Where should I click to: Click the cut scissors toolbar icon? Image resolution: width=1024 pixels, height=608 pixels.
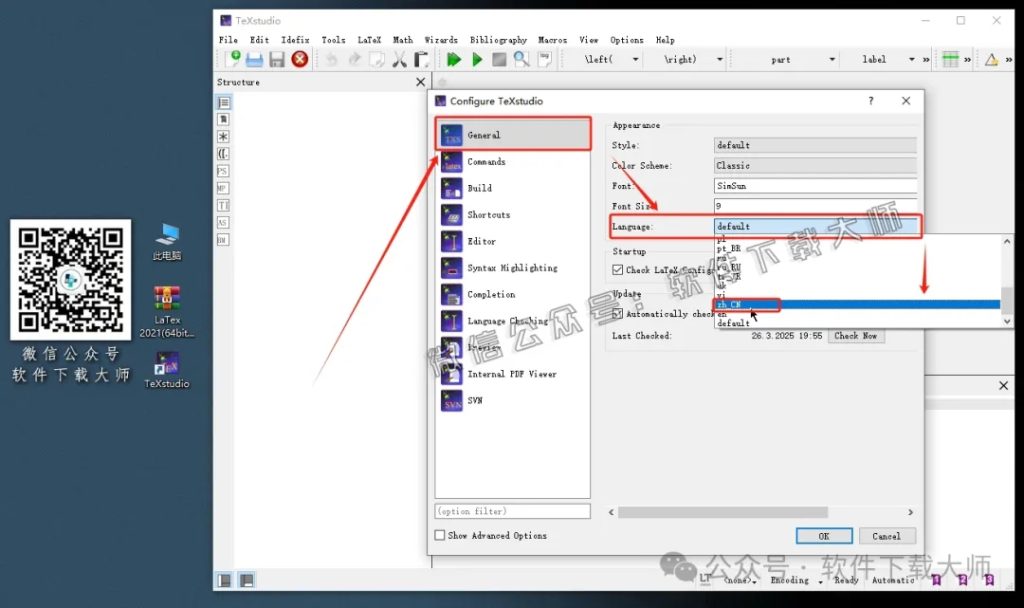pos(400,60)
